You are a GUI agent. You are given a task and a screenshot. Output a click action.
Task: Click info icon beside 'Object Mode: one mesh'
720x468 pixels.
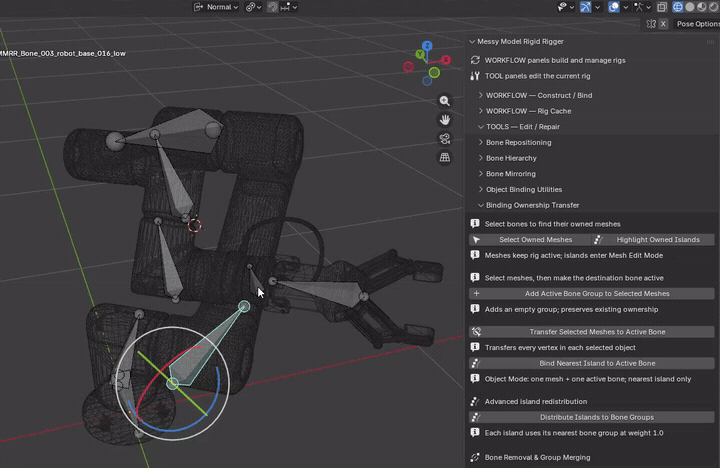coord(475,378)
